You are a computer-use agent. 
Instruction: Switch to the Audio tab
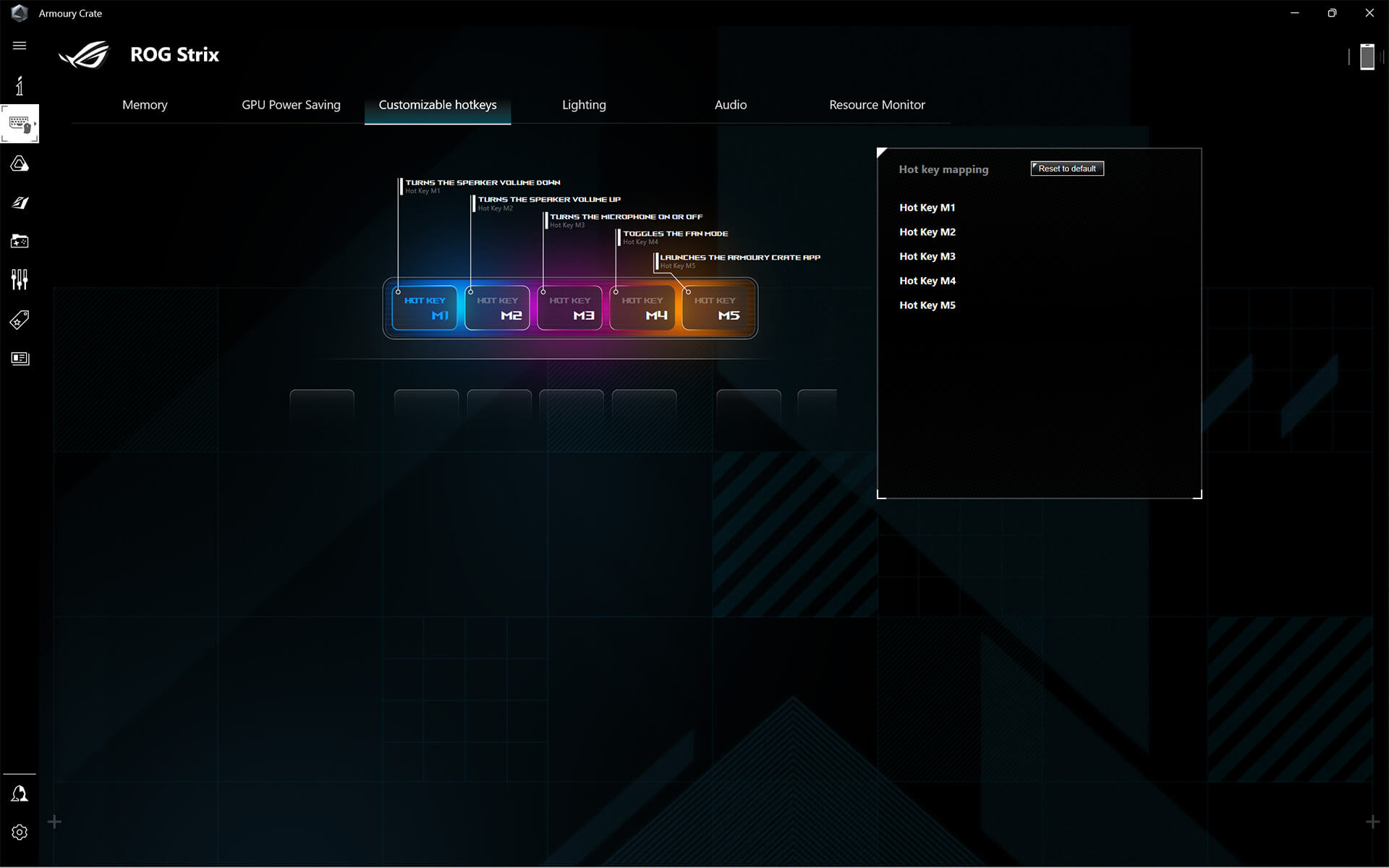[x=731, y=105]
